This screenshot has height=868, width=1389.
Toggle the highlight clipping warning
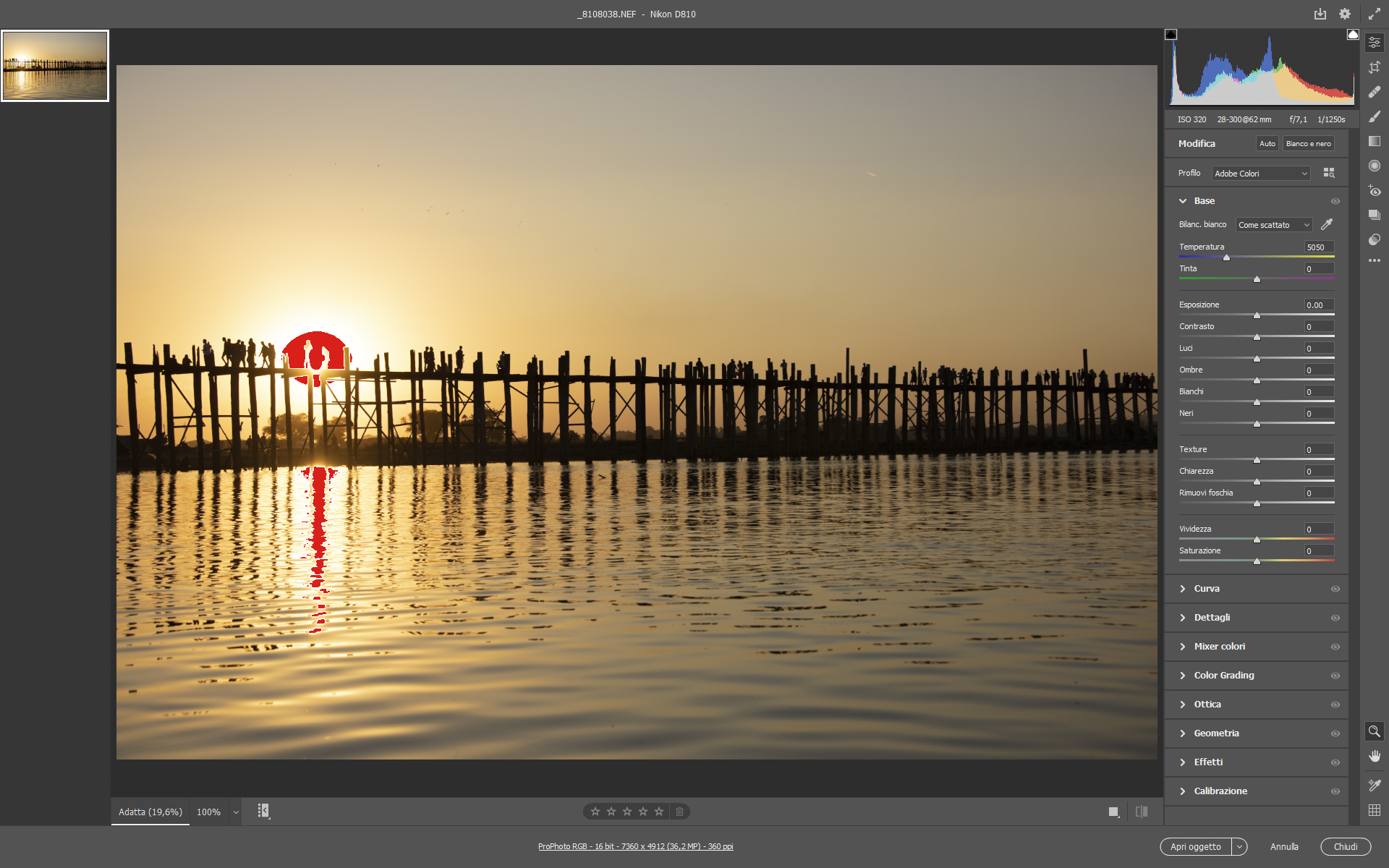coord(1352,35)
